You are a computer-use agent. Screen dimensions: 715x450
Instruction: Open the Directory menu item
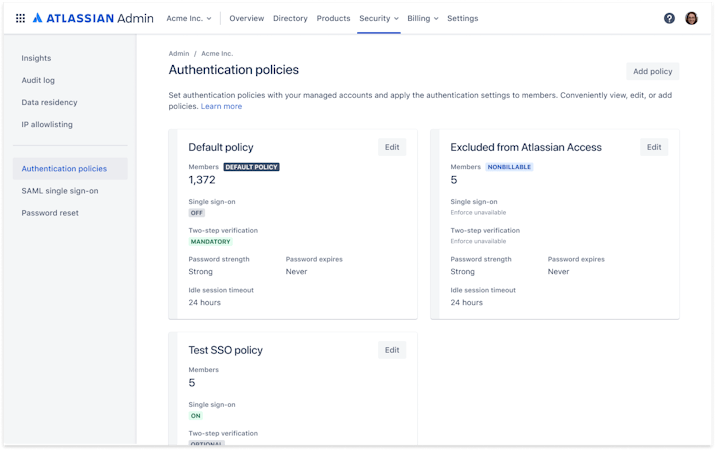pos(290,18)
